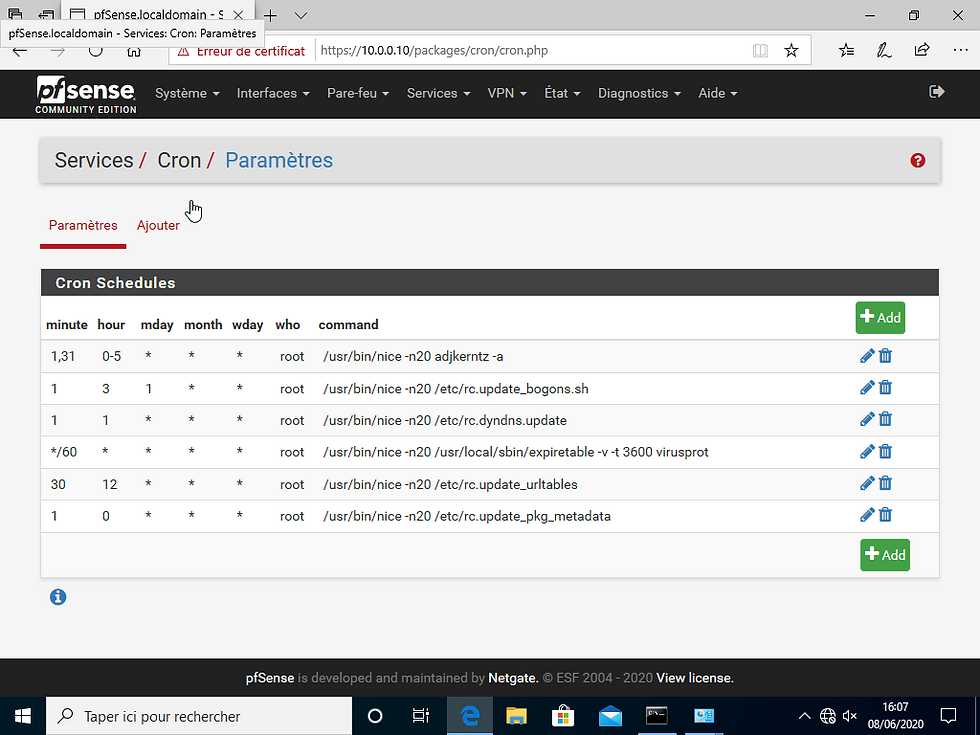The width and height of the screenshot is (980, 735).
Task: Open the Windows notification center
Action: coord(948,716)
